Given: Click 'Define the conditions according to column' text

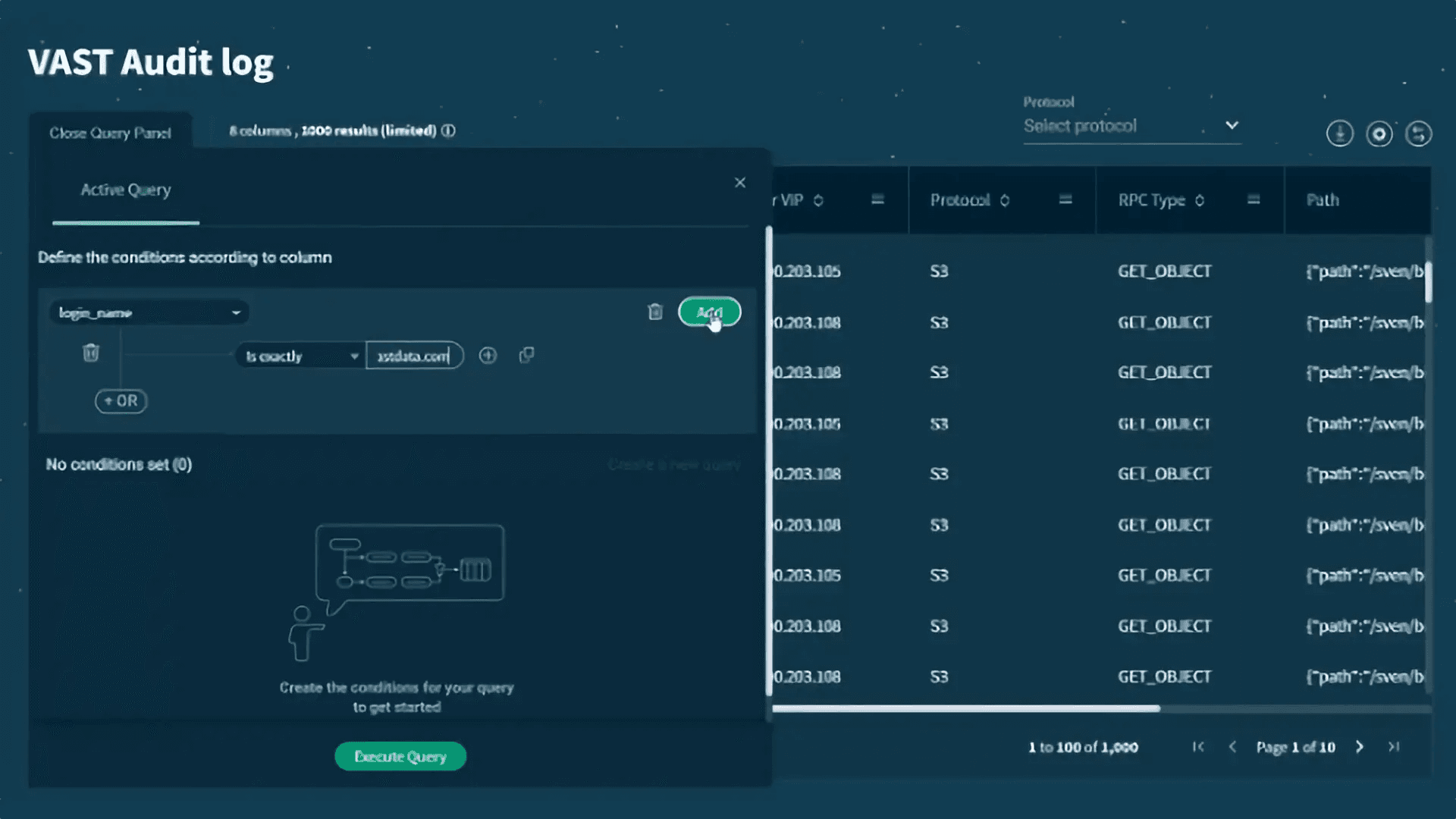Looking at the screenshot, I should [x=185, y=257].
